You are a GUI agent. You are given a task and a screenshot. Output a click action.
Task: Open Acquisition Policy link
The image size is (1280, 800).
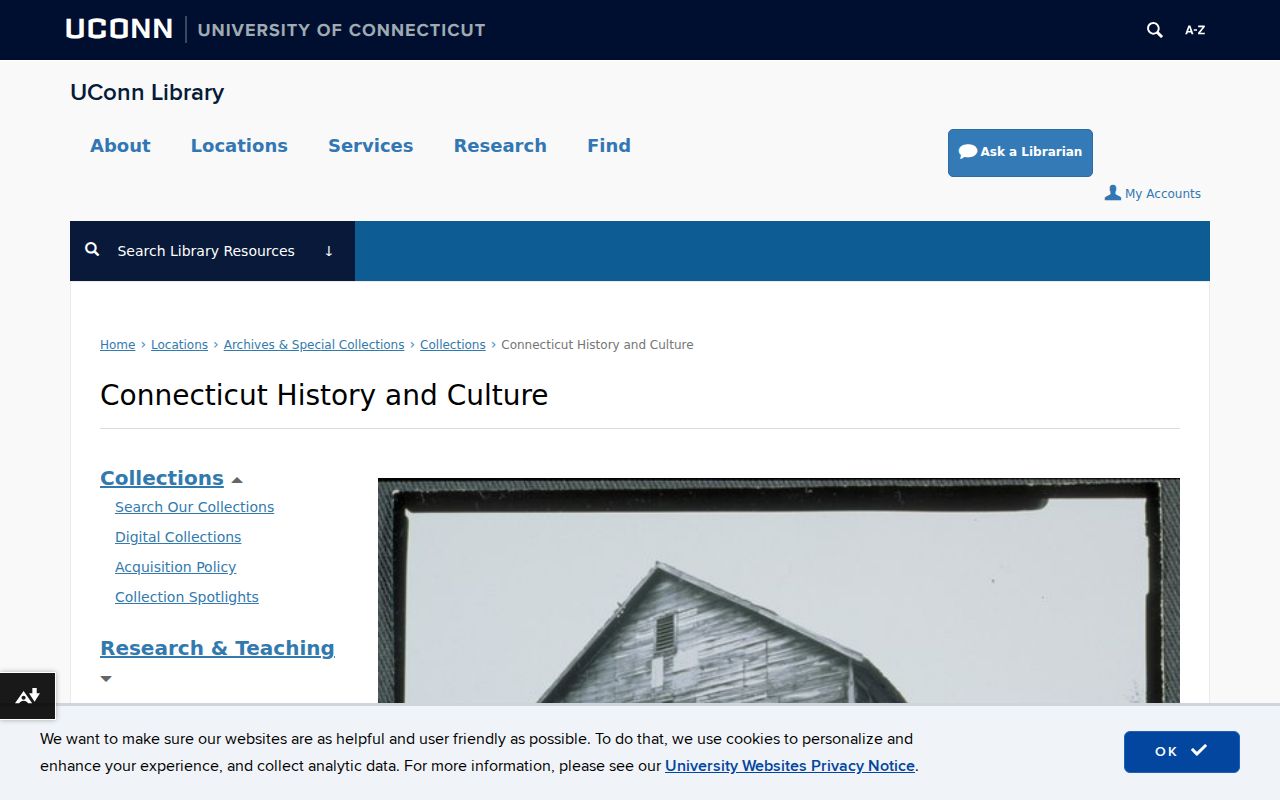(175, 567)
